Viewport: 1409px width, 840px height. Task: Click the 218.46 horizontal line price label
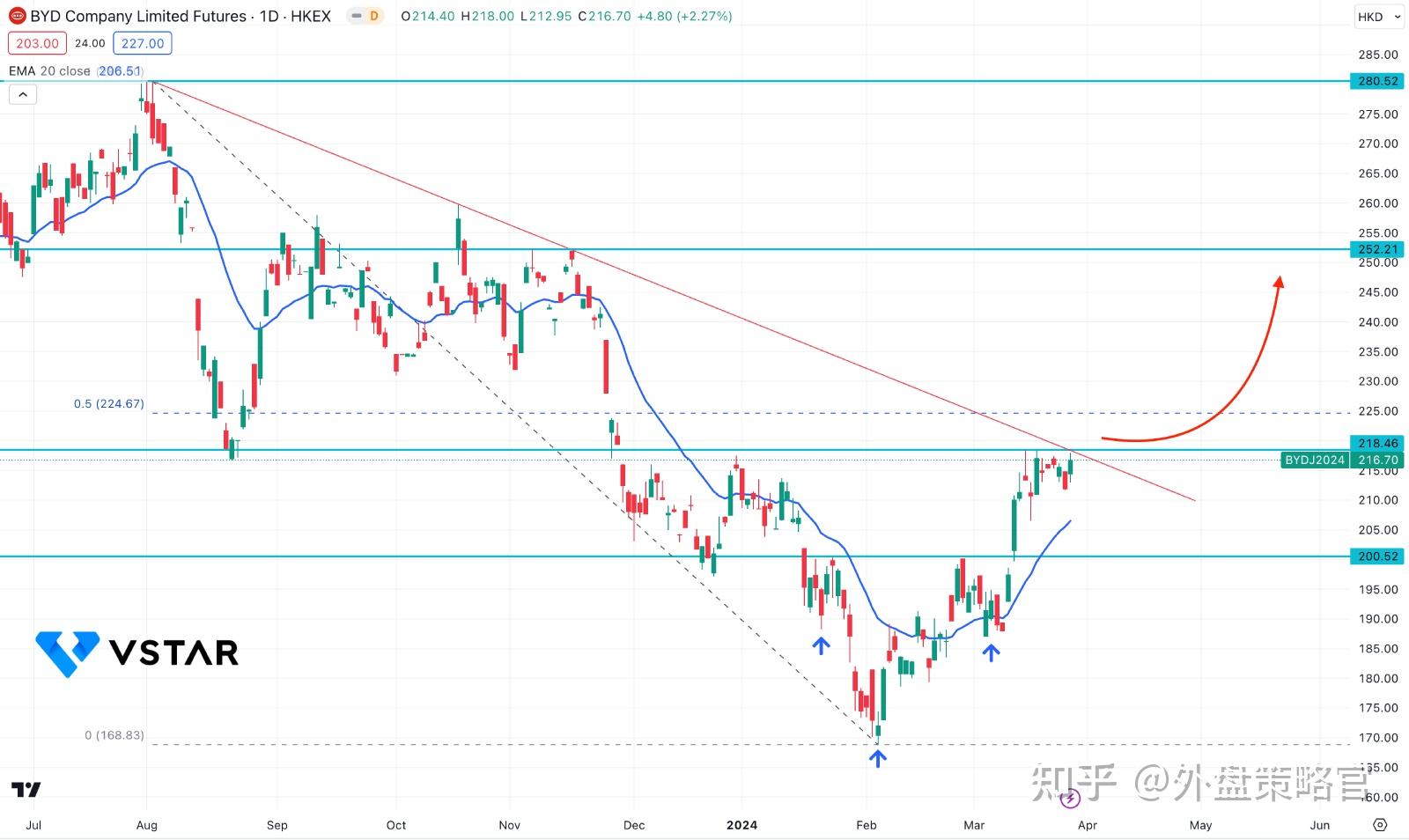click(x=1378, y=444)
